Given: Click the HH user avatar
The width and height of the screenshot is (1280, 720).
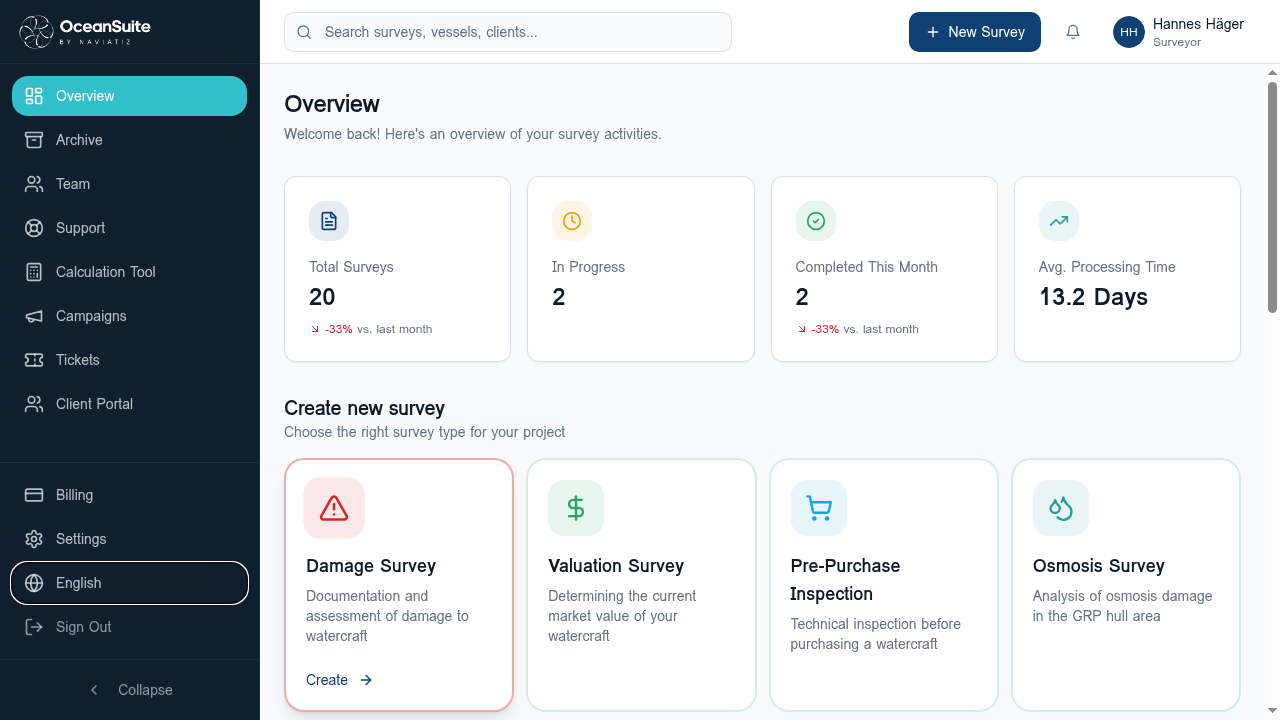Looking at the screenshot, I should (1129, 32).
